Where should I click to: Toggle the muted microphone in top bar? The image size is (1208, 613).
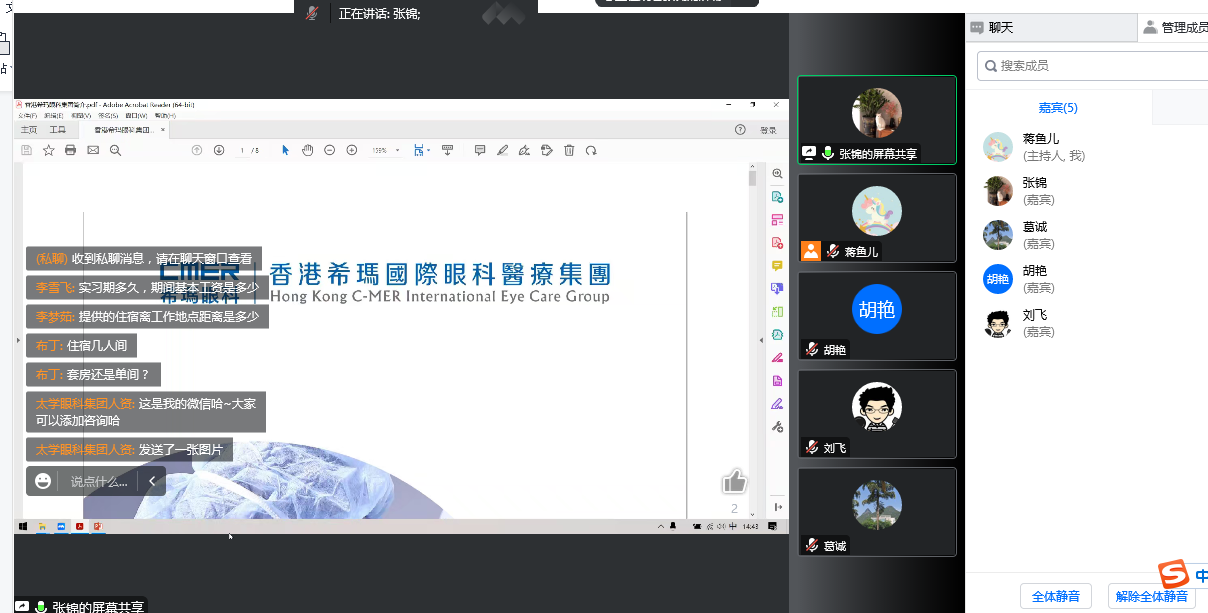pyautogui.click(x=312, y=13)
